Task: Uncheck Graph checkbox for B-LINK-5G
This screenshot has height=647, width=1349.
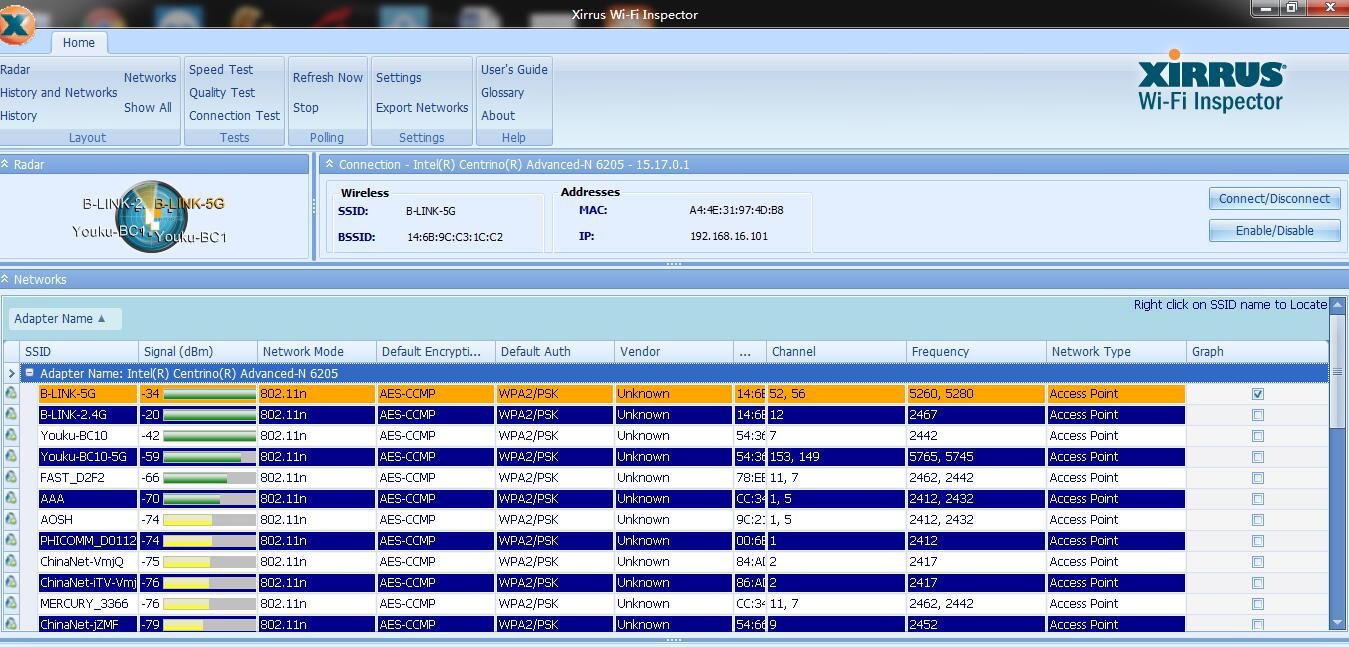Action: click(x=1258, y=394)
